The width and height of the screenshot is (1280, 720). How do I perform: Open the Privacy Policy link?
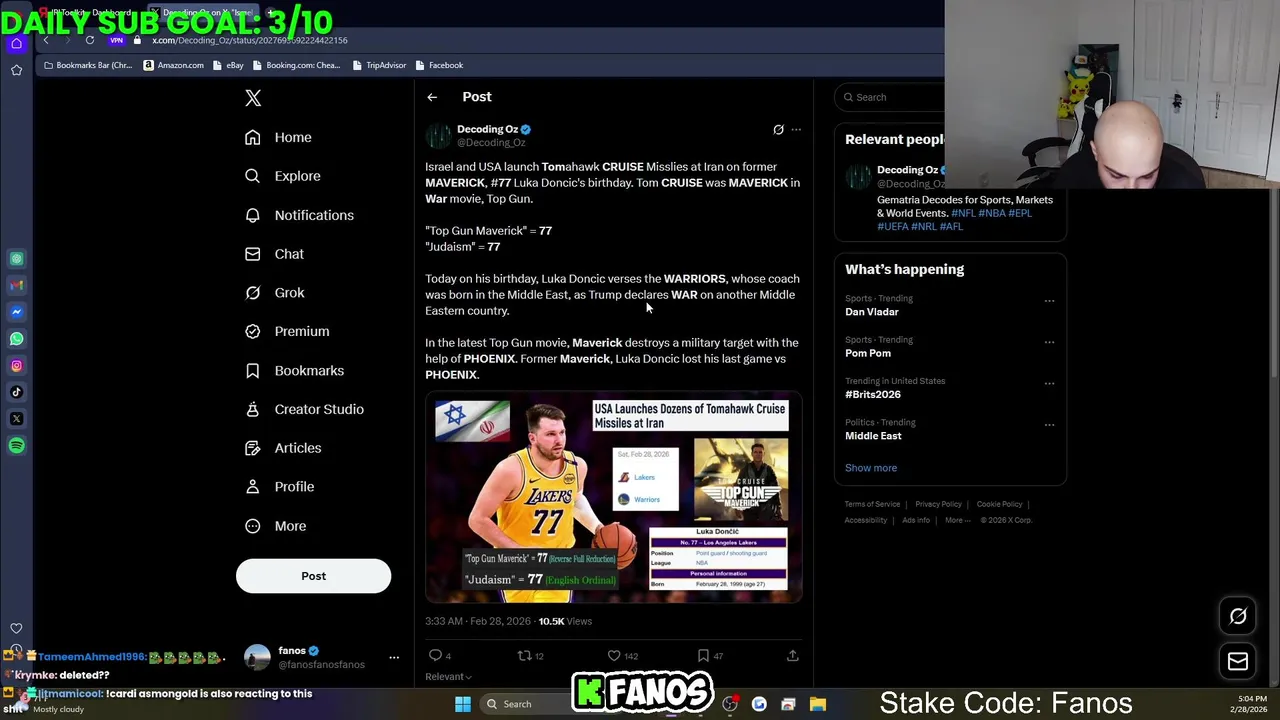(938, 504)
